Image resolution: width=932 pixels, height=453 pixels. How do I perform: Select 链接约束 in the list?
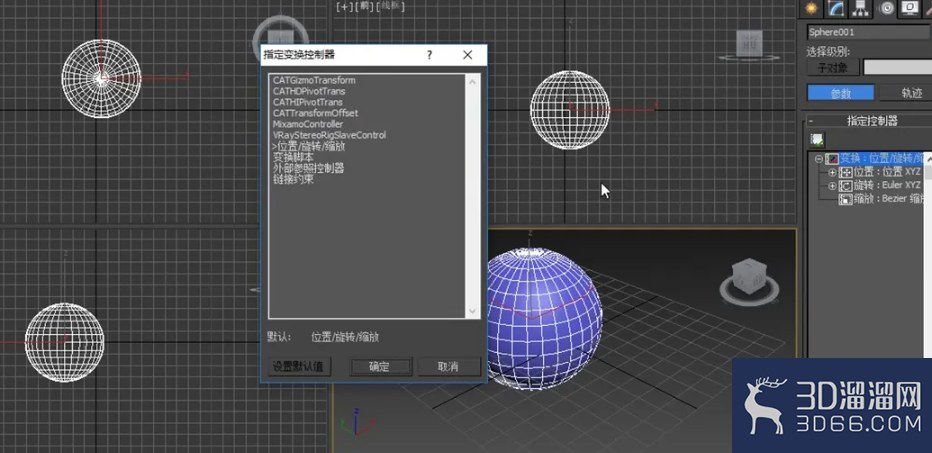pyautogui.click(x=293, y=180)
